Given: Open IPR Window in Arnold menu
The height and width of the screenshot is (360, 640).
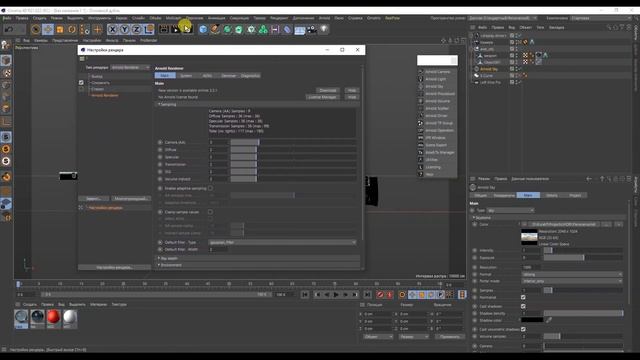Looking at the screenshot, I should (435, 138).
